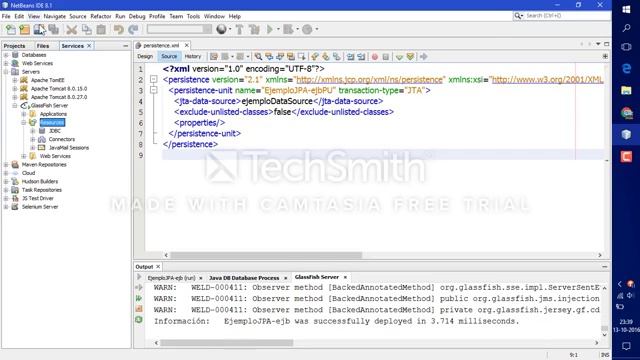The width and height of the screenshot is (640, 360).
Task: Select the Source editor view button
Action: tap(169, 56)
